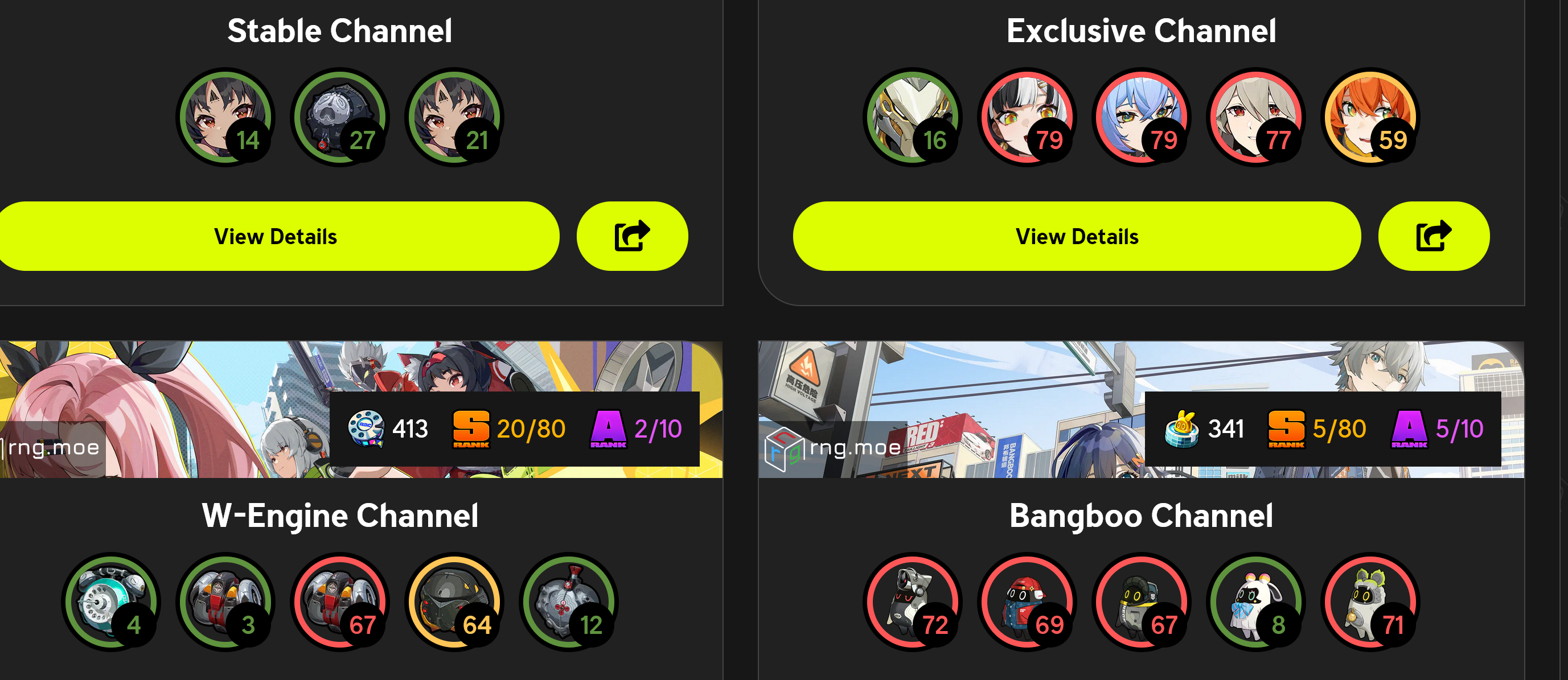
Task: Select the blue-haired avatar with pity 79
Action: pyautogui.click(x=1142, y=117)
